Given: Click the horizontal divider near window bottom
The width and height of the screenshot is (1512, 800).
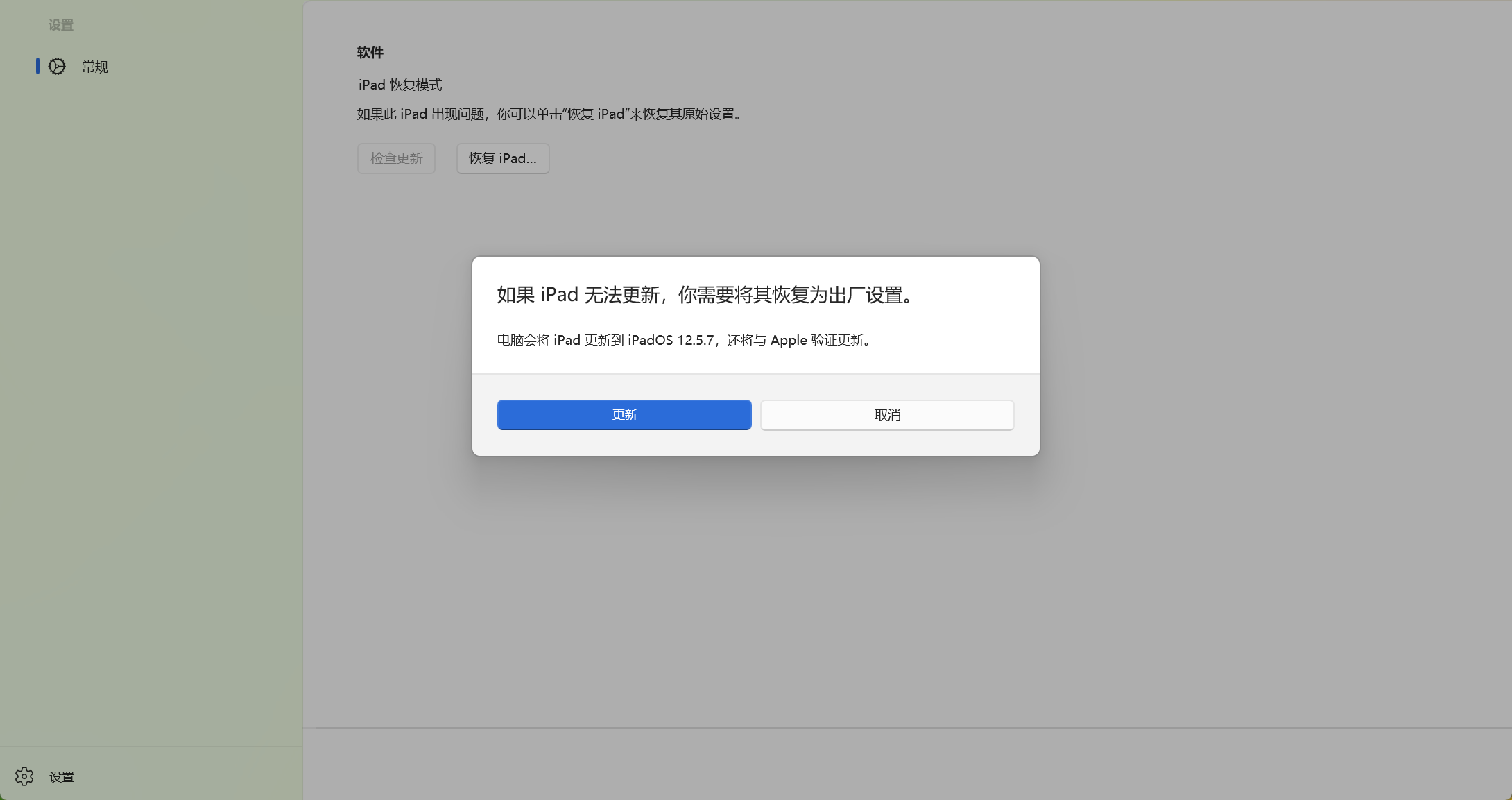Looking at the screenshot, I should pos(902,728).
